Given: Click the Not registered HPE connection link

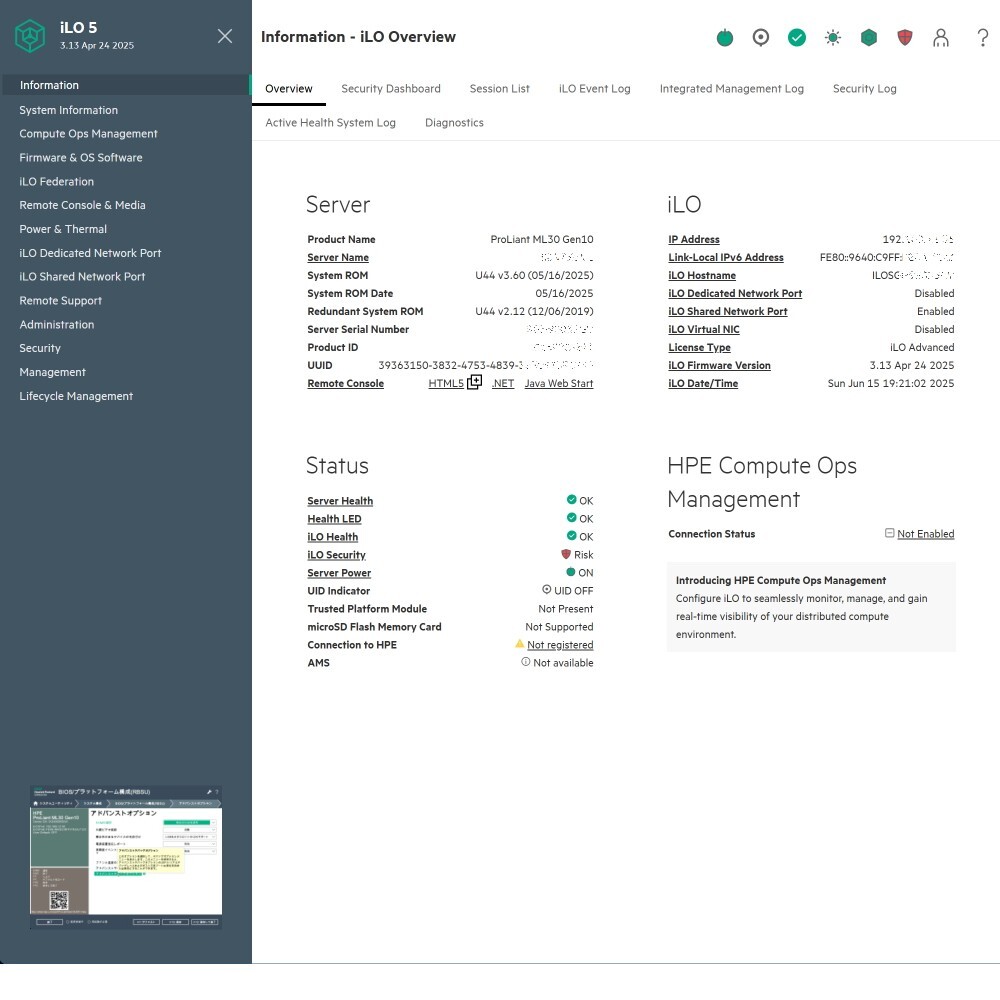Looking at the screenshot, I should pos(560,646).
